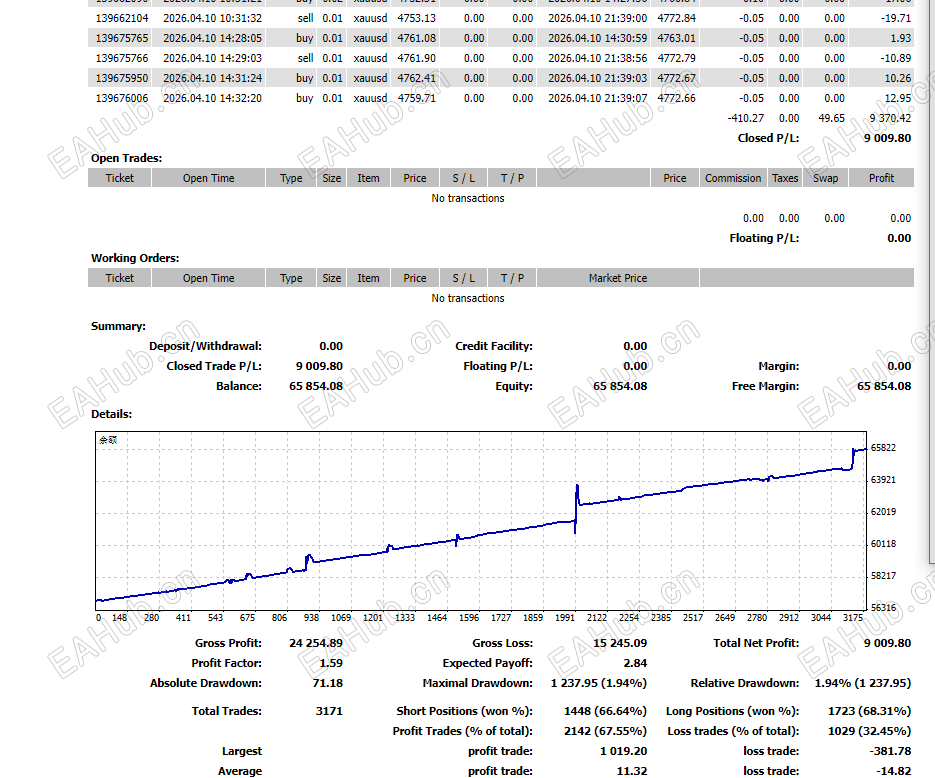Click Long Positions value 1723 (68.31%)

coord(869,711)
